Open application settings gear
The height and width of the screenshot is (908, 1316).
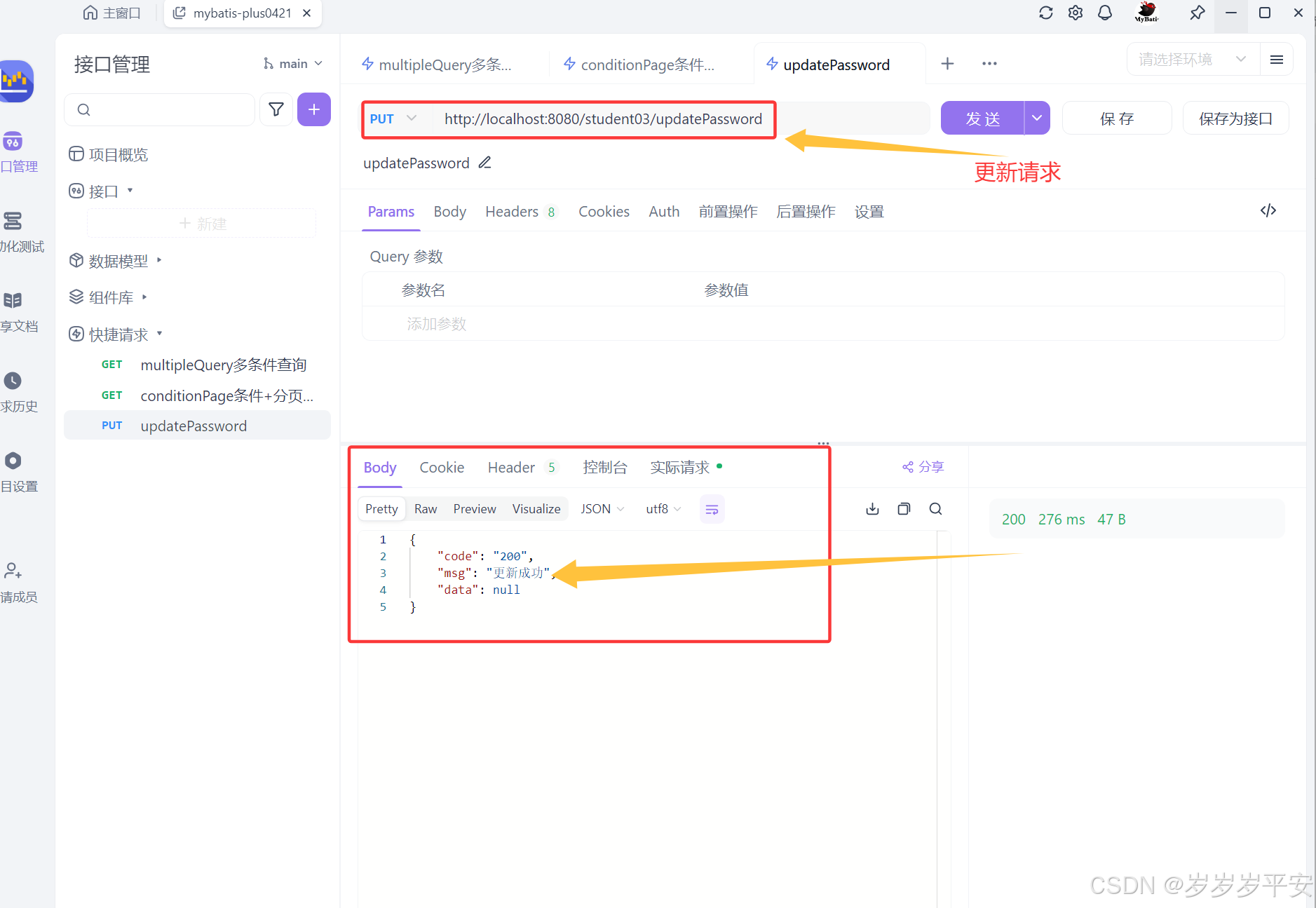(x=1076, y=12)
